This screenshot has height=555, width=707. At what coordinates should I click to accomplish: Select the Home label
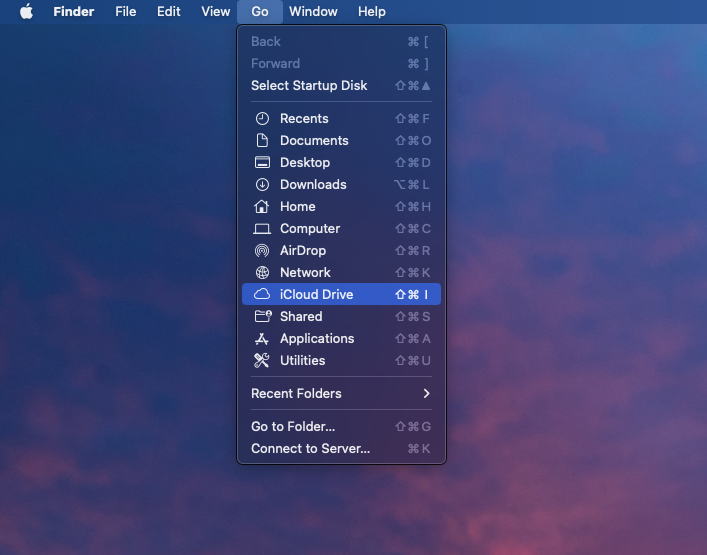point(298,206)
